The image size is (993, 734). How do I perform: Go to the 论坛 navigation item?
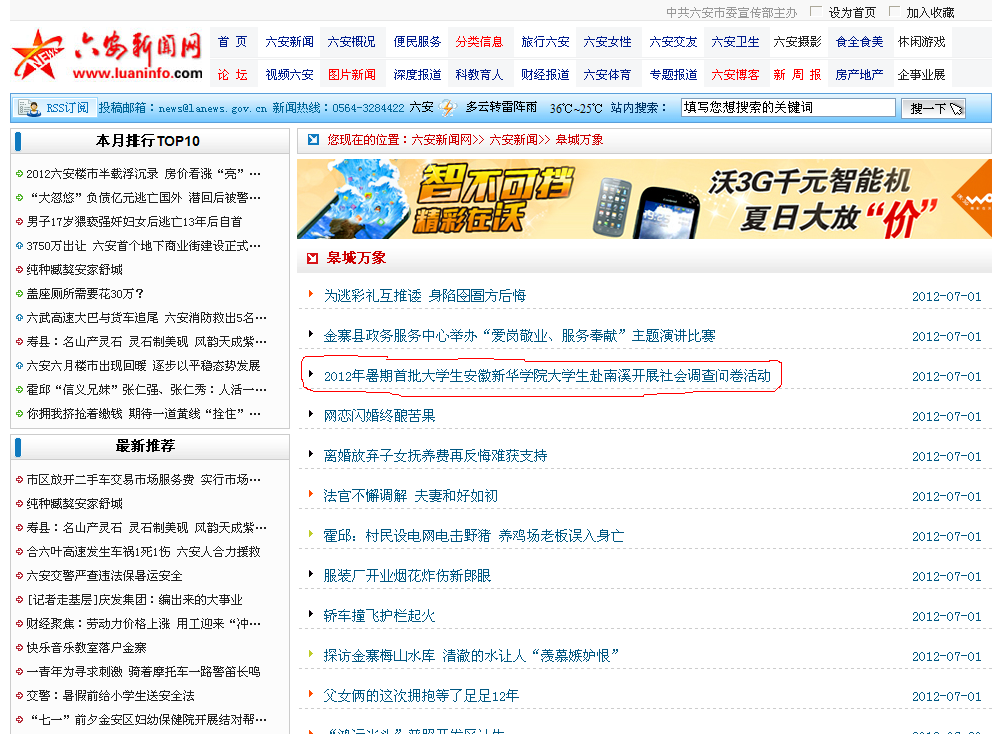click(232, 75)
